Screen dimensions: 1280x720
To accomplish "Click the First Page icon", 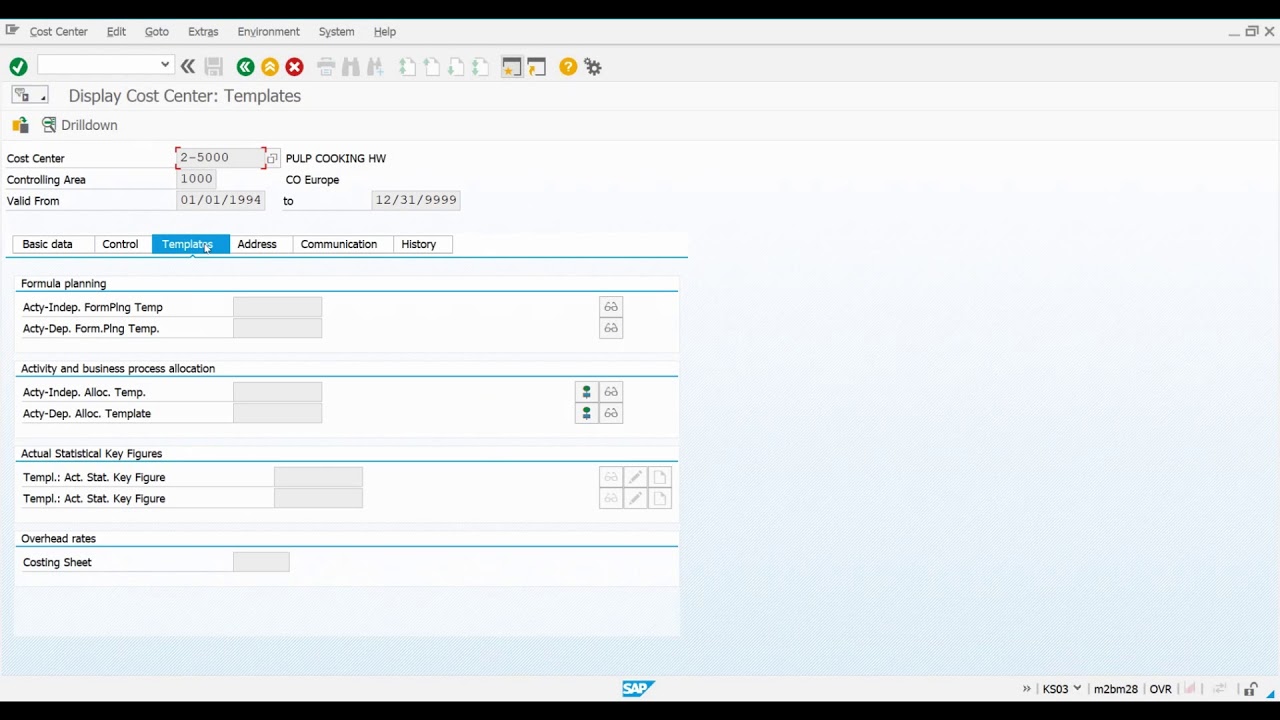I will (407, 67).
